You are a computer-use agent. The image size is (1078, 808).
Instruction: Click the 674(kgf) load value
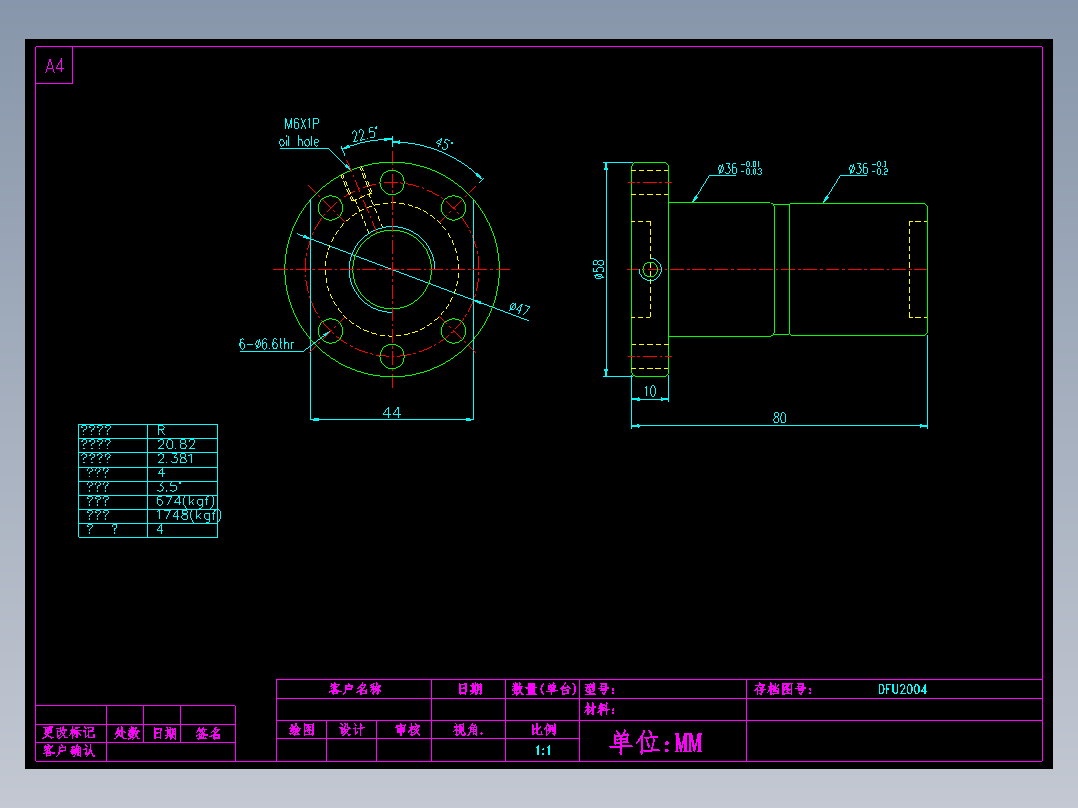[x=186, y=501]
